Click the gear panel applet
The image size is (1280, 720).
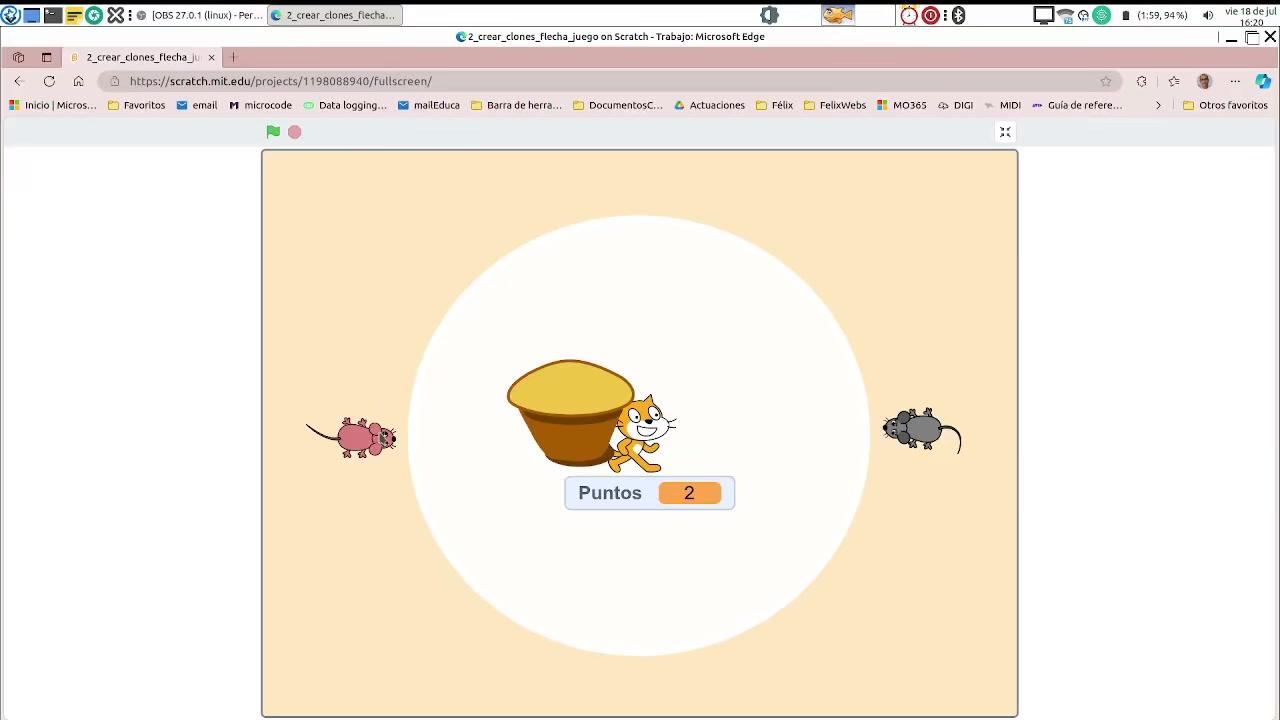pos(769,15)
